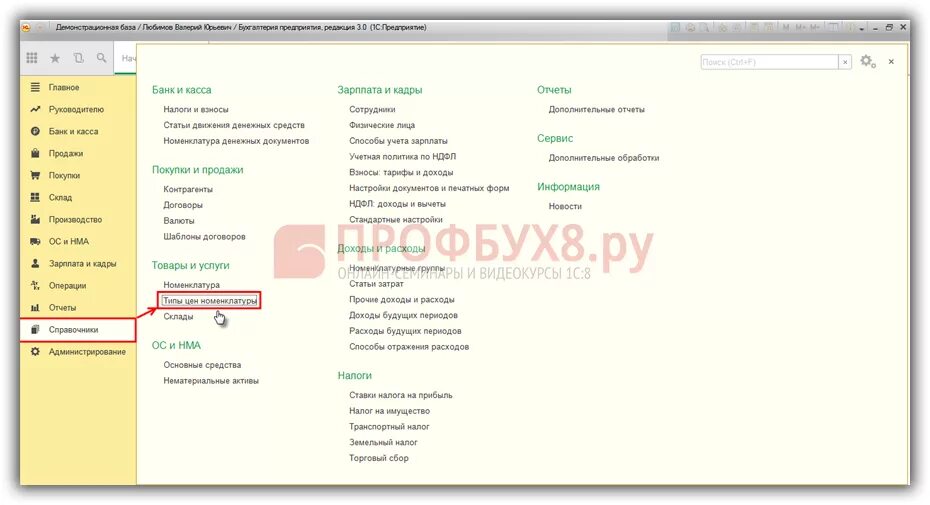This screenshot has height=505, width=930.
Task: Open Дополнительные отчеты
Action: (x=596, y=109)
